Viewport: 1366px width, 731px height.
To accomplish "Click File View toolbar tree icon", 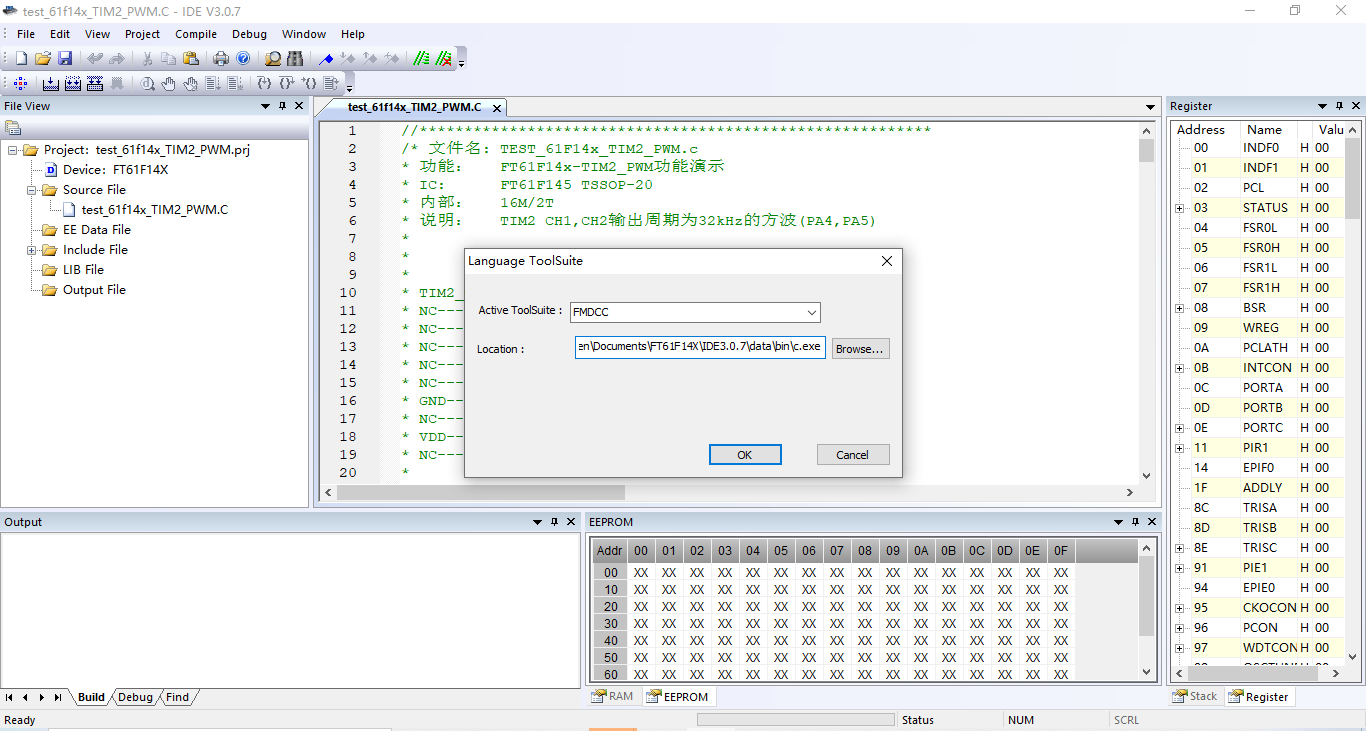I will click(x=13, y=127).
